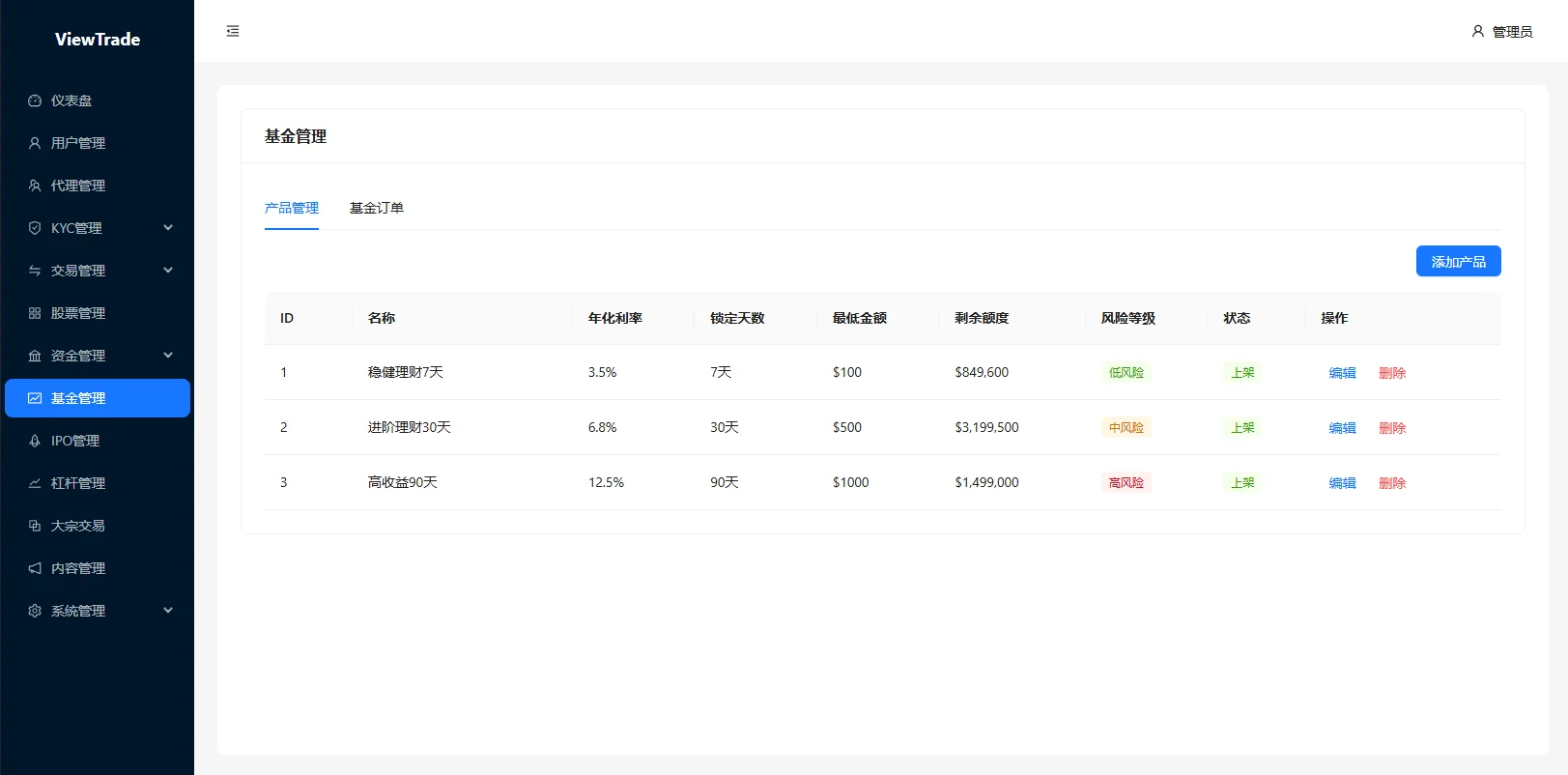Screen dimensions: 1568x775
Task: Expand the 资金管理 submenu chevron
Action: 168,356
